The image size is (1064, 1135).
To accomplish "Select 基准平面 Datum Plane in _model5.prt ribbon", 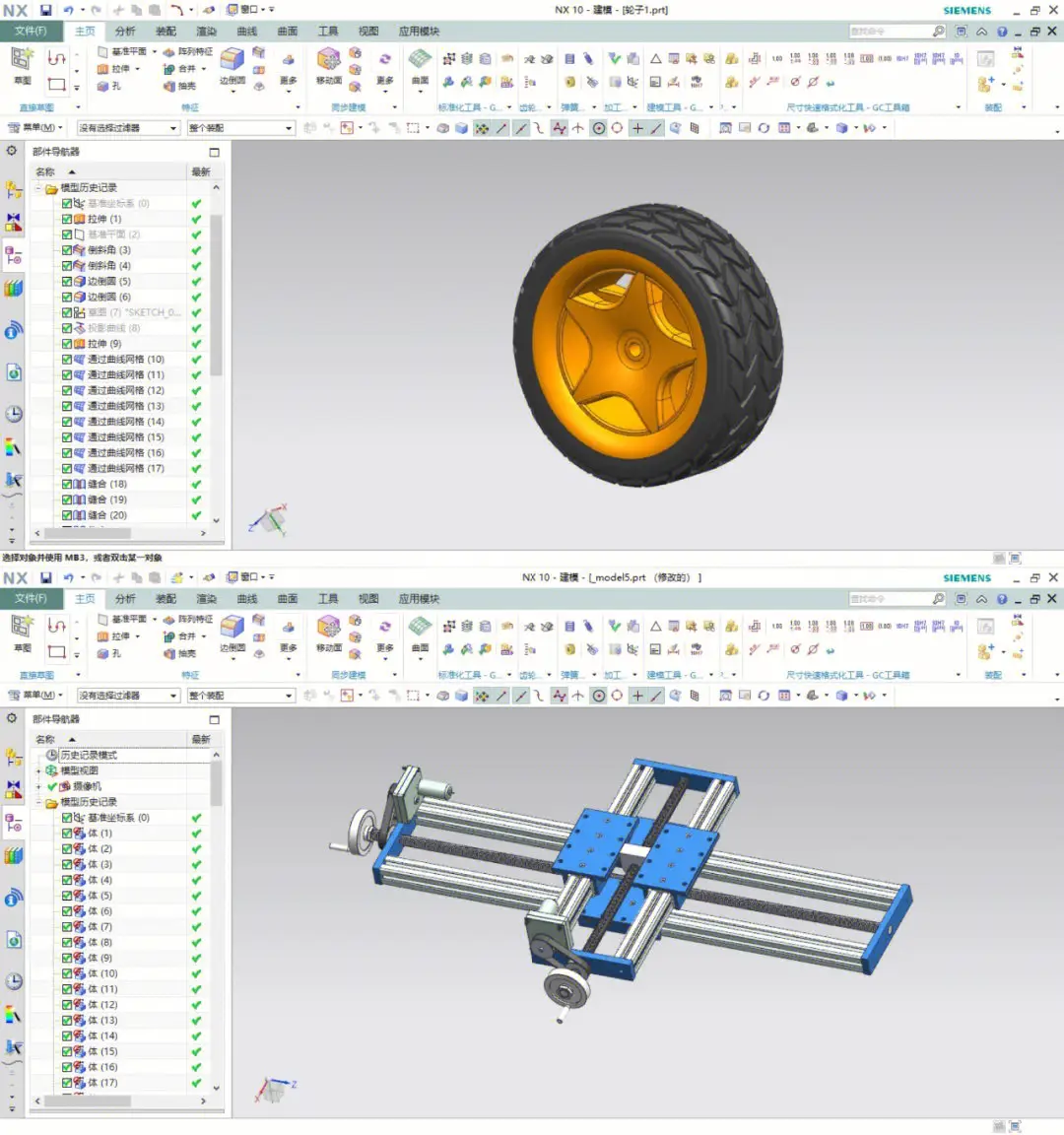I will [x=122, y=619].
